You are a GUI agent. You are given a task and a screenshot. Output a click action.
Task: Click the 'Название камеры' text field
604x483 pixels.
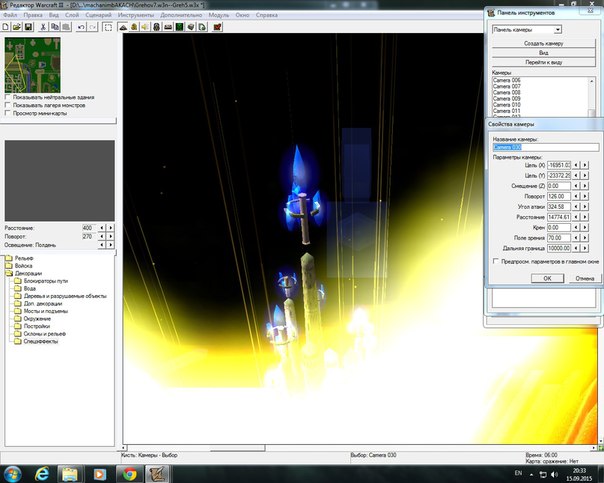(x=545, y=147)
